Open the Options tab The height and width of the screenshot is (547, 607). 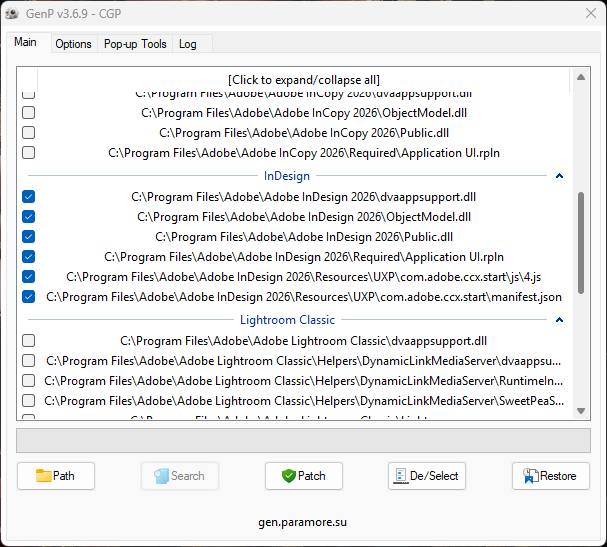(73, 44)
